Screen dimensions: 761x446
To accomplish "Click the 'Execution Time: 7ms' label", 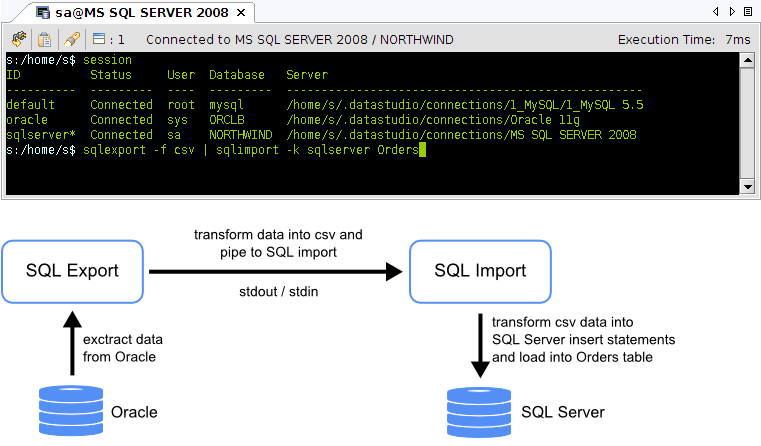I will [684, 40].
